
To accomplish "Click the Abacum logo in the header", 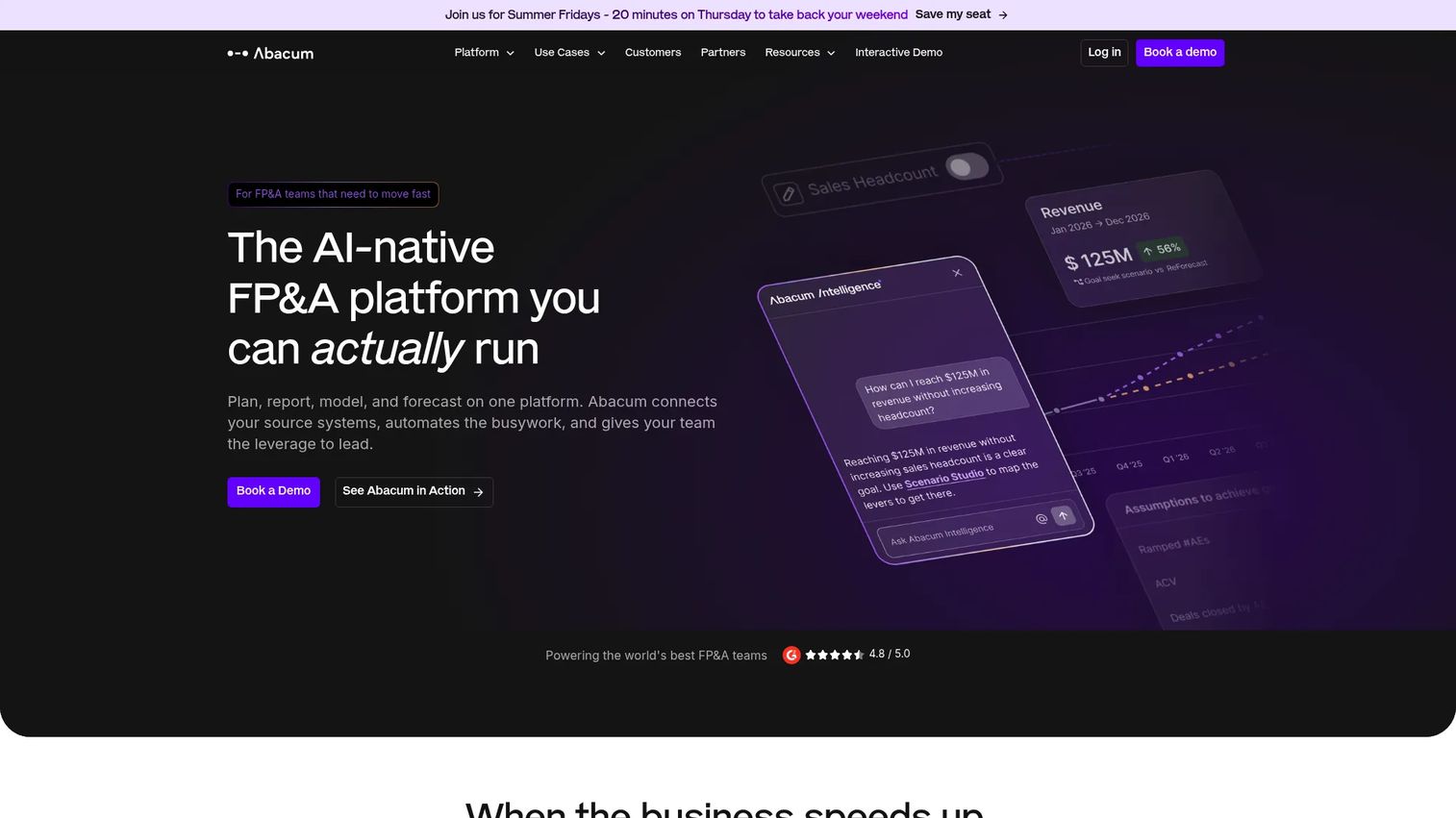I will coord(270,53).
